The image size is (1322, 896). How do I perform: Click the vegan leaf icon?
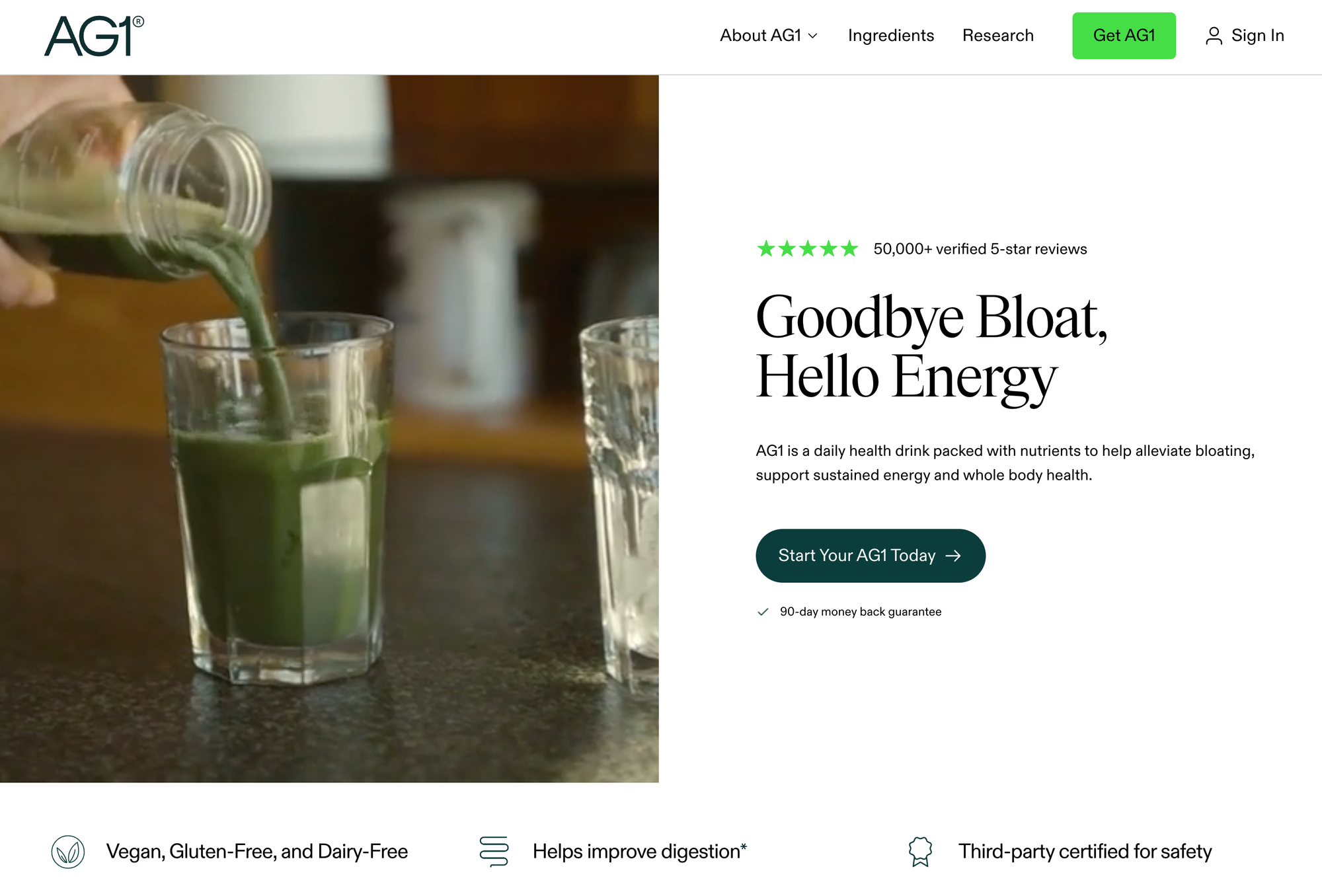coord(68,852)
